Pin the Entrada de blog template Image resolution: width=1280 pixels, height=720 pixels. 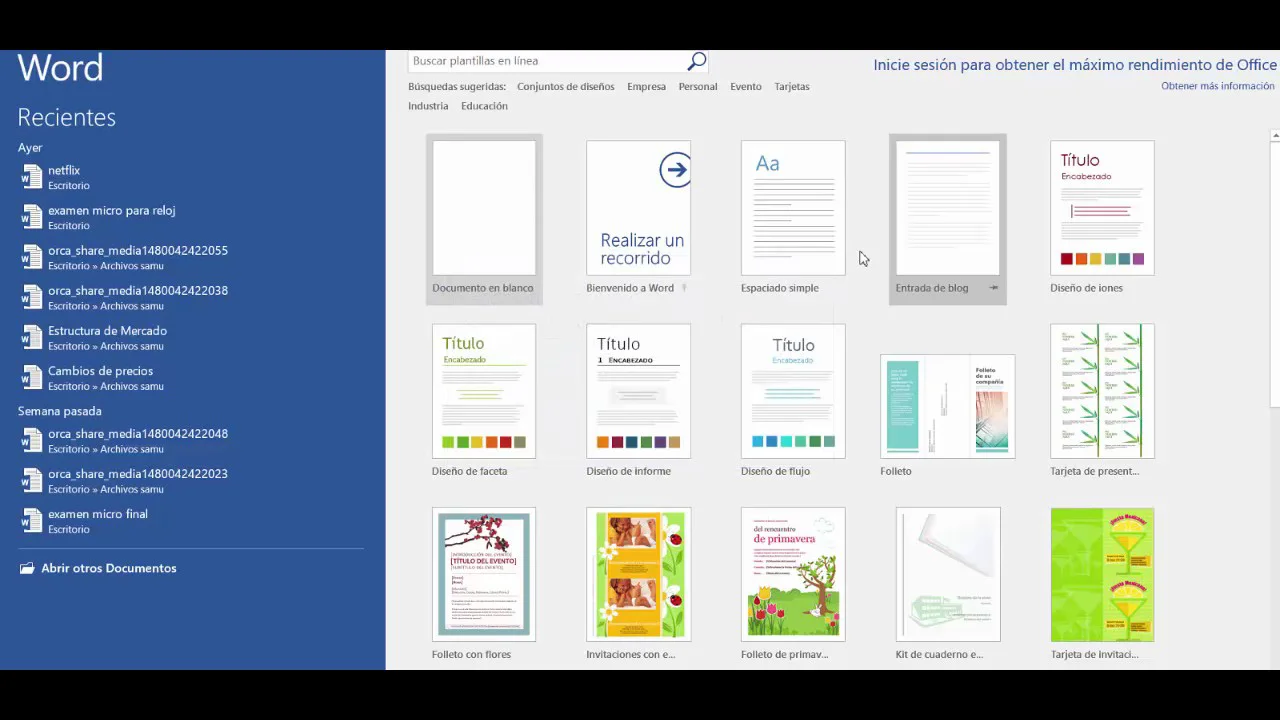(993, 288)
